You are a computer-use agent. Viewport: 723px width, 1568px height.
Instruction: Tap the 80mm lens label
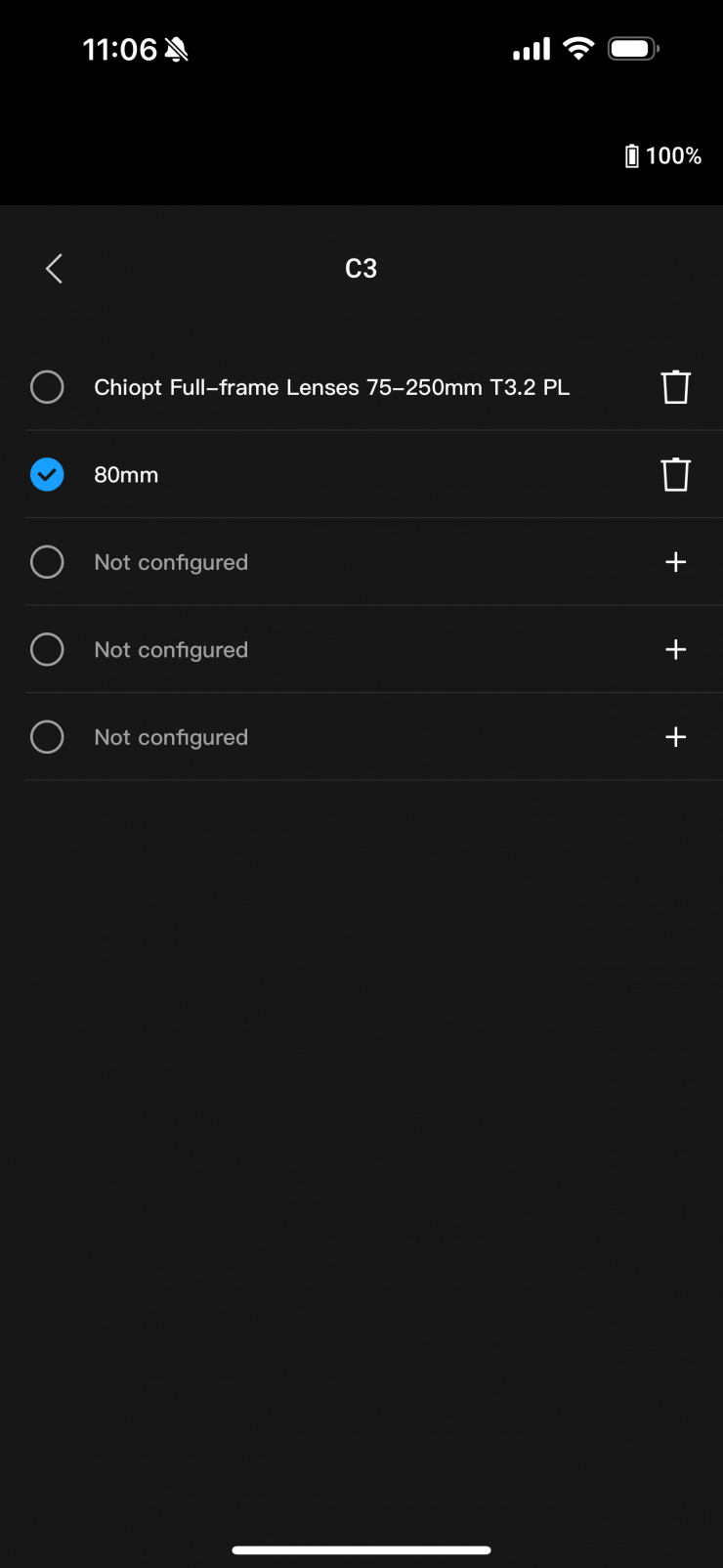pos(126,475)
